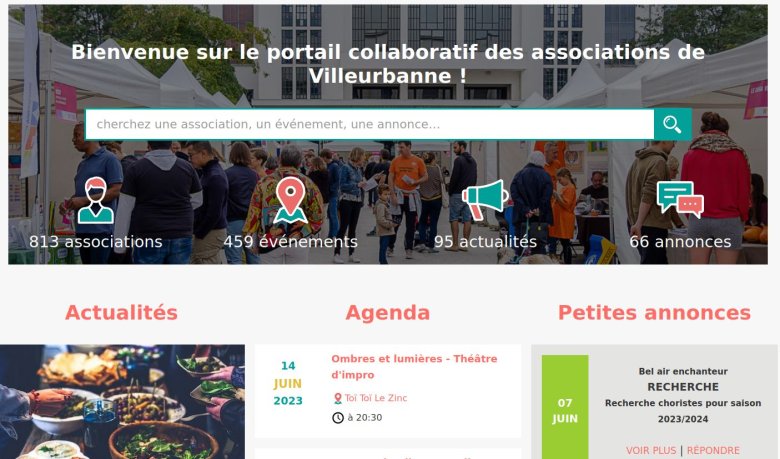This screenshot has width=780, height=459.
Task: Click the clock icon next to 20:30
Action: pos(338,418)
